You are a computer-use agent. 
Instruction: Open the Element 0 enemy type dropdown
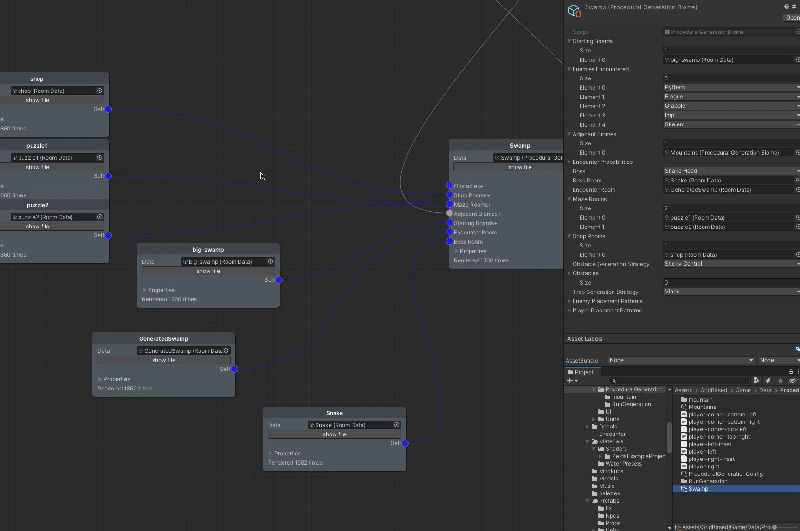point(730,88)
